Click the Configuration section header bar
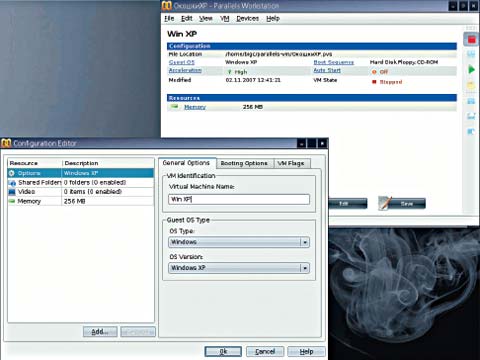 tap(312, 46)
